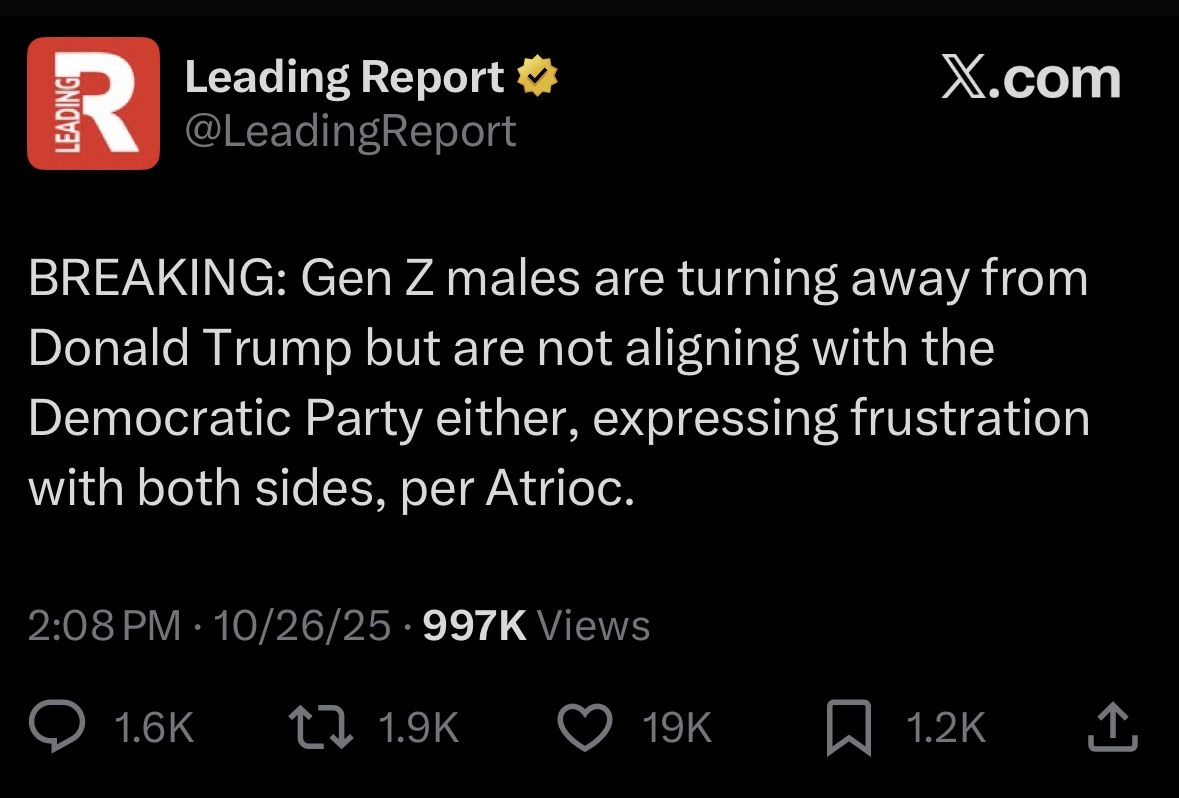1179x798 pixels.
Task: View the 997K Views analytics
Action: 537,626
